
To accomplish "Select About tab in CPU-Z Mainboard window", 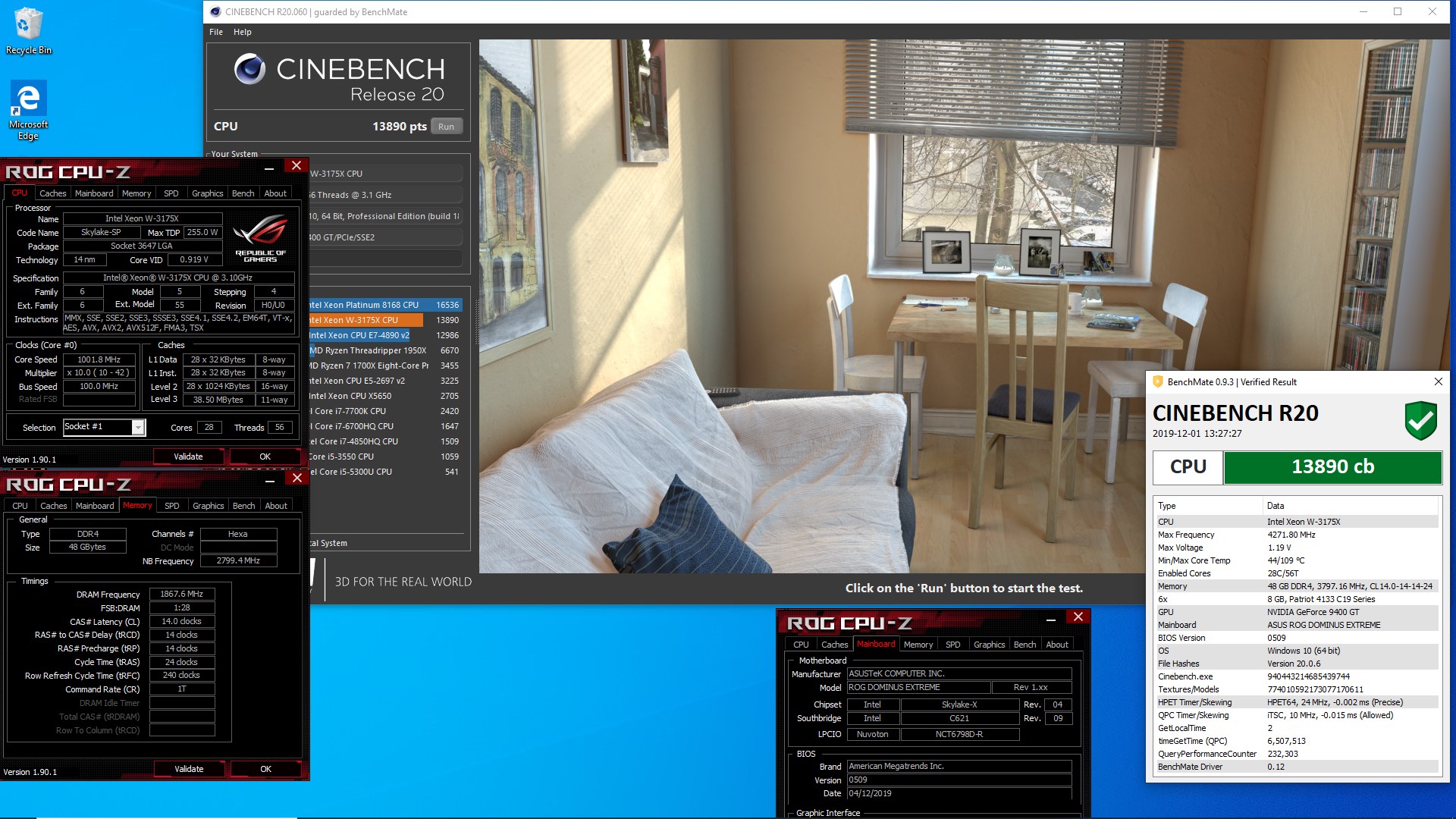I will 1057,645.
